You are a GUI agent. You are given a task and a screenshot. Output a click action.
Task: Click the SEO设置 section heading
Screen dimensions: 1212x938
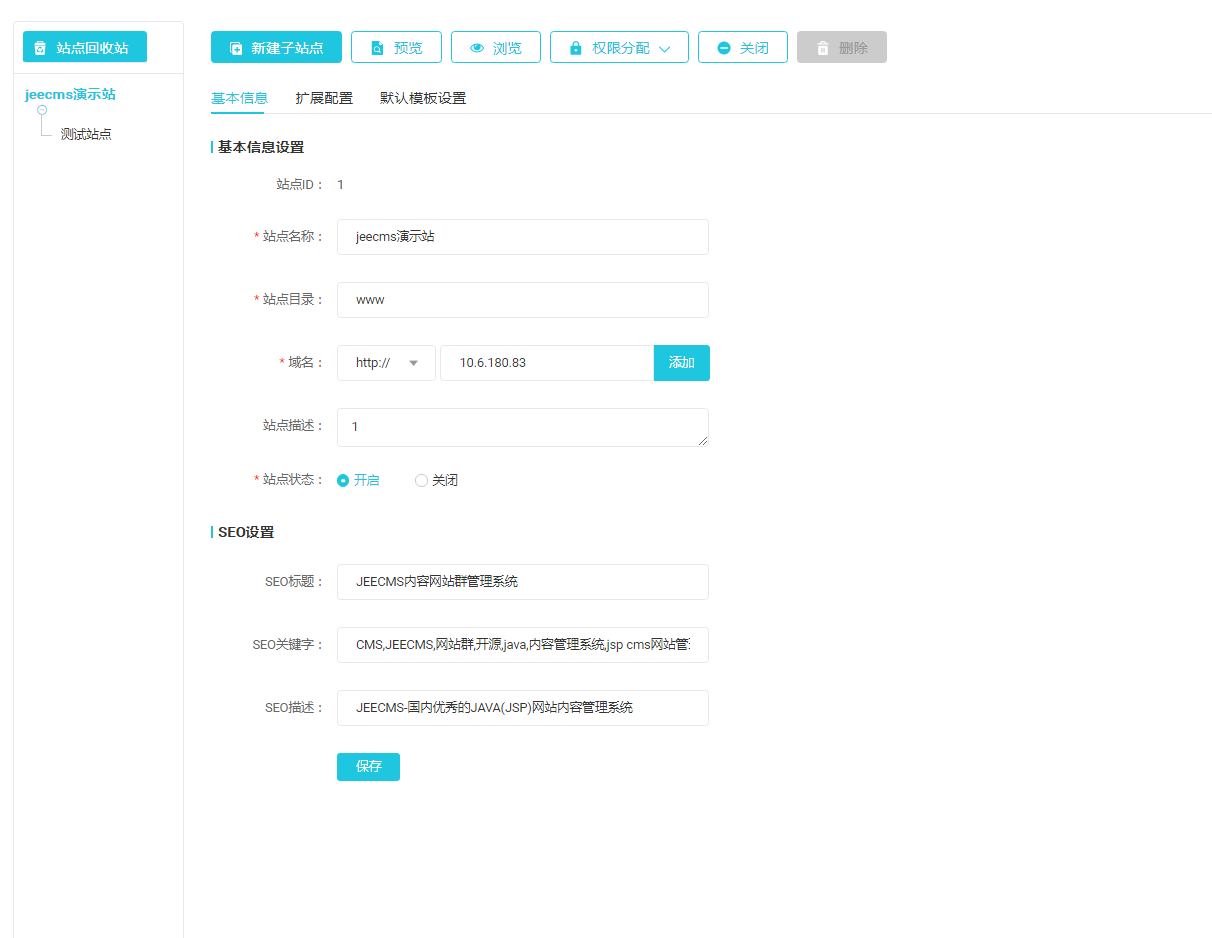click(246, 532)
